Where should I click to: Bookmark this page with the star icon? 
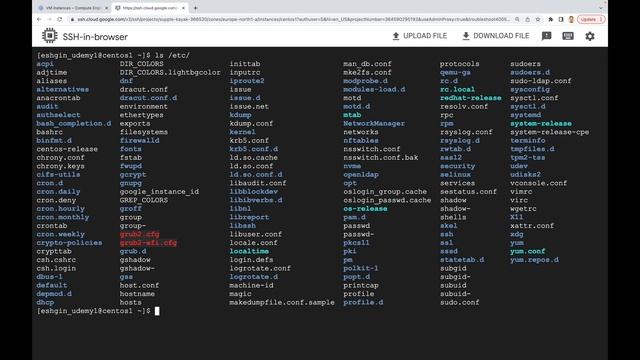(538, 19)
